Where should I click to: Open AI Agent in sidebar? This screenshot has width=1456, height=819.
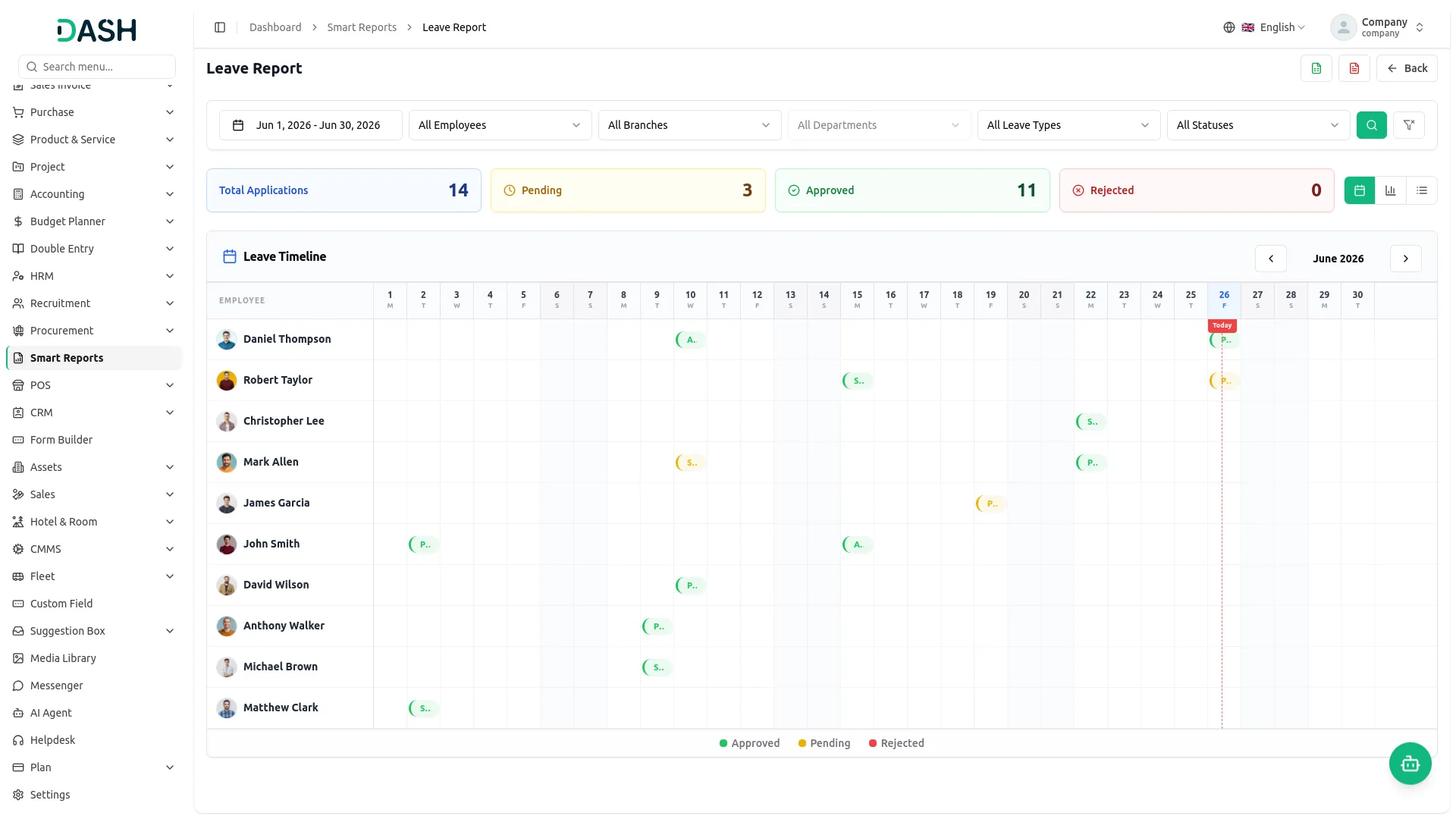pos(94,713)
